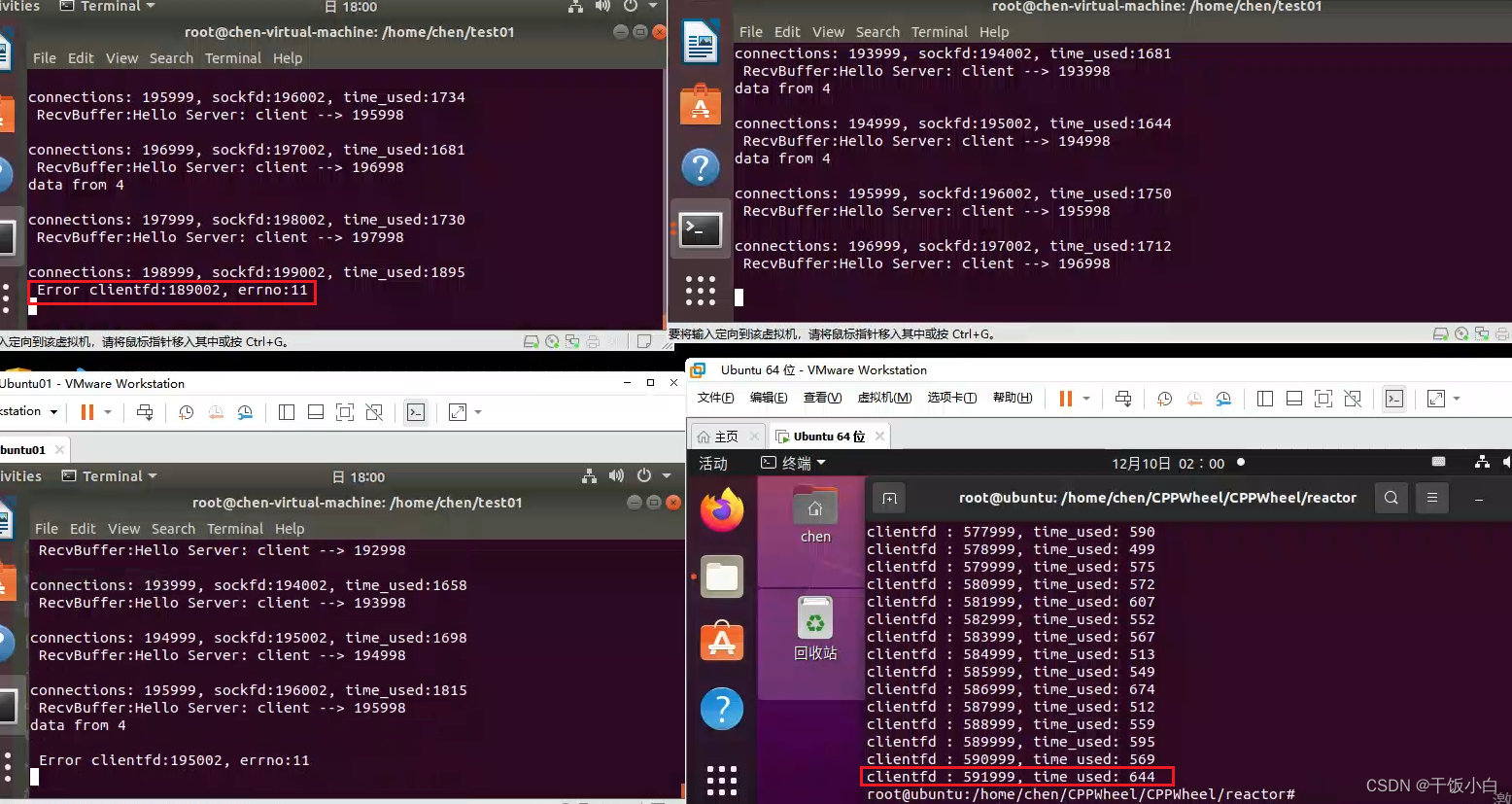Launch Firefox from the Ubuntu 64 dock
The height and width of the screenshot is (804, 1512).
point(722,510)
